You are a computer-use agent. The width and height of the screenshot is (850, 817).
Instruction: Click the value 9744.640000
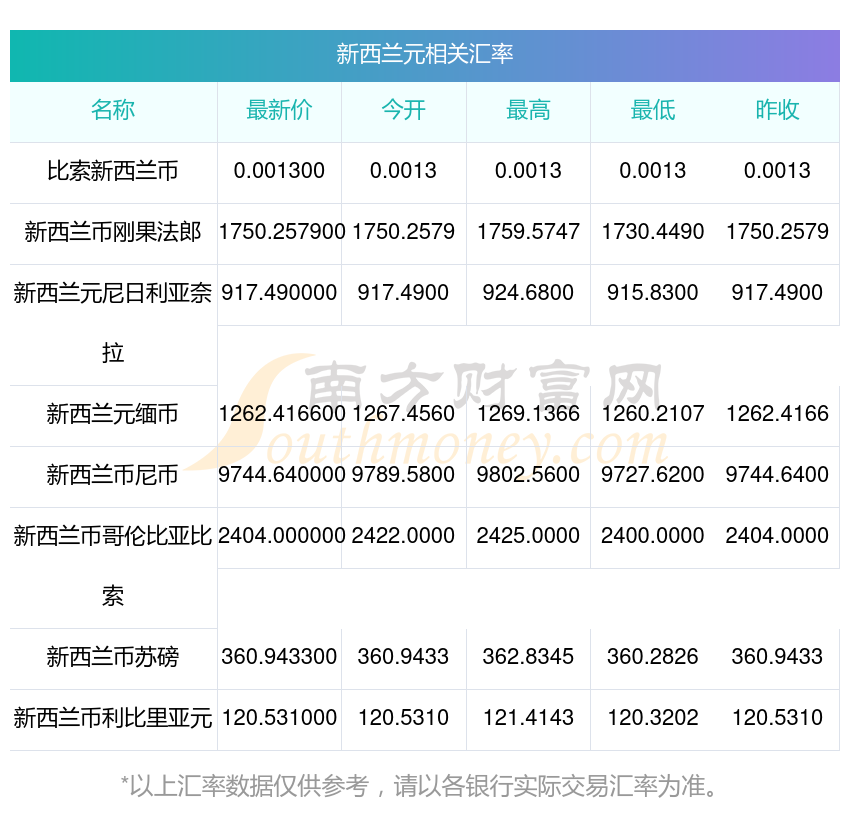coord(282,475)
